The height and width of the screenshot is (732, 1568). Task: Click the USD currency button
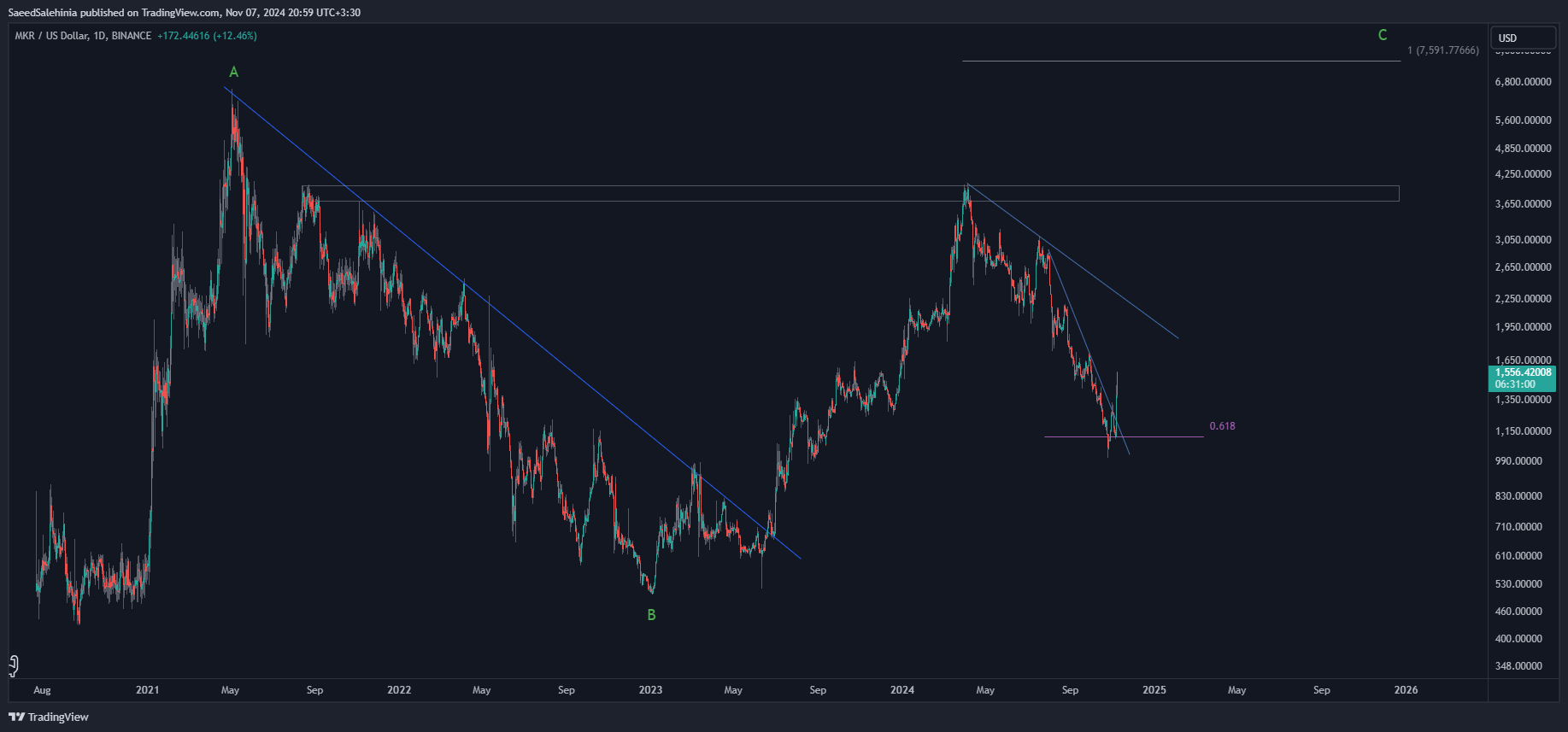[x=1524, y=38]
